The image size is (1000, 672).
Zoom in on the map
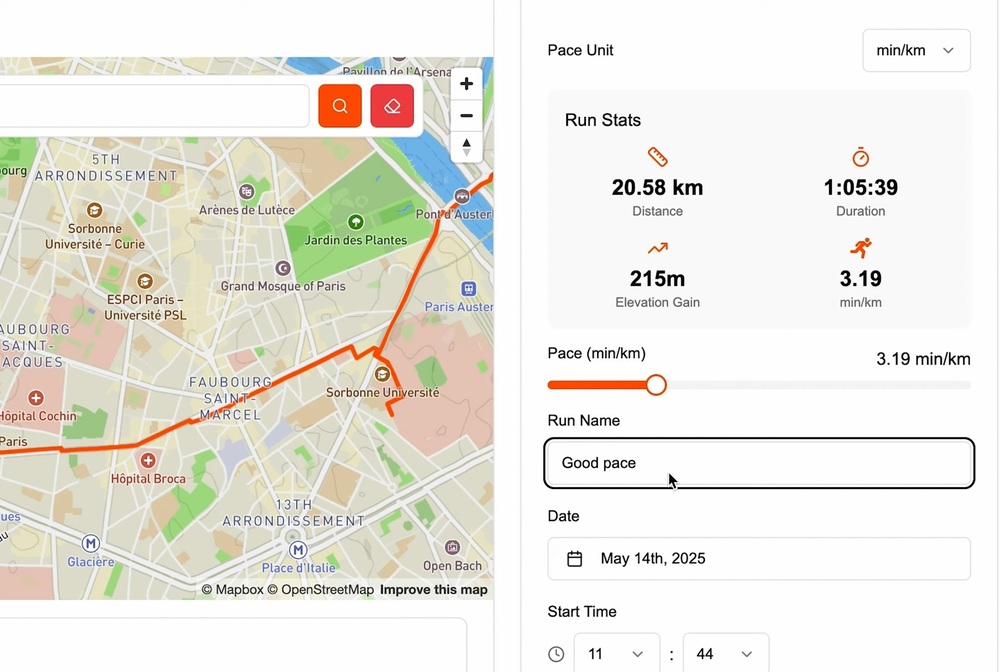466,84
